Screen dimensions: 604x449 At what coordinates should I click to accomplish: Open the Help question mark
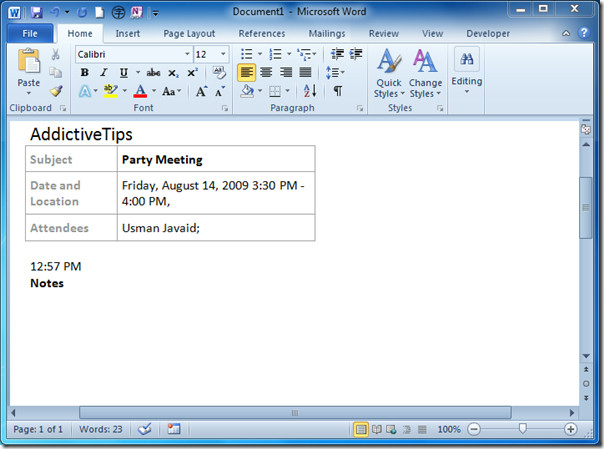584,33
